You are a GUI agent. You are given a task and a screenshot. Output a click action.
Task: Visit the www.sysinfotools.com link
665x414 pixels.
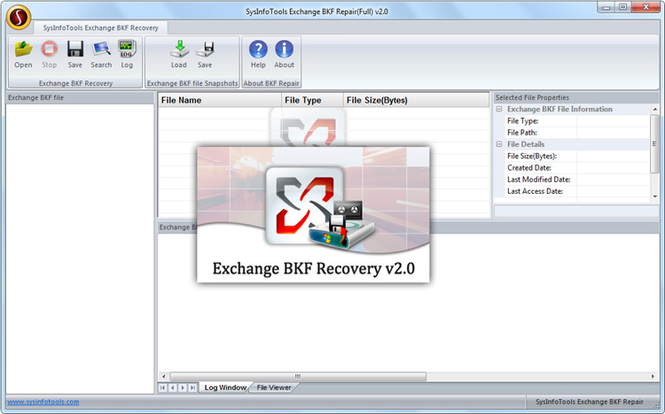43,402
